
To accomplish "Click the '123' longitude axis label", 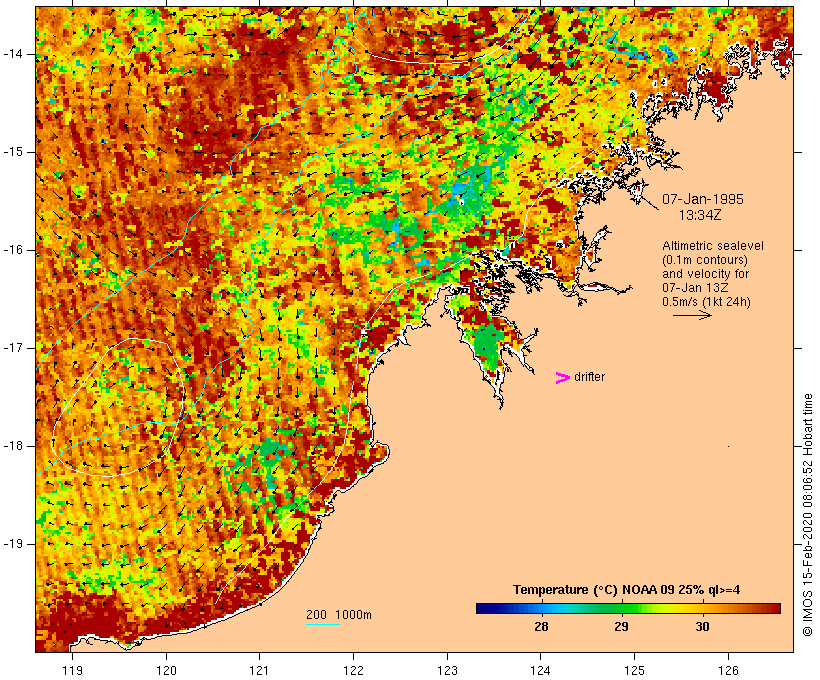I will click(447, 670).
